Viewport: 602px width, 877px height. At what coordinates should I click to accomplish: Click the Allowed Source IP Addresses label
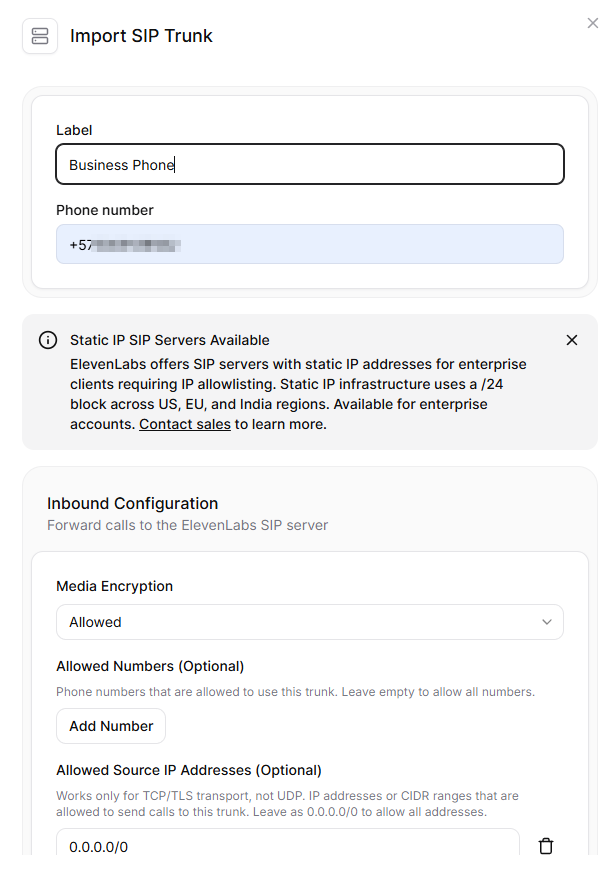tap(188, 770)
